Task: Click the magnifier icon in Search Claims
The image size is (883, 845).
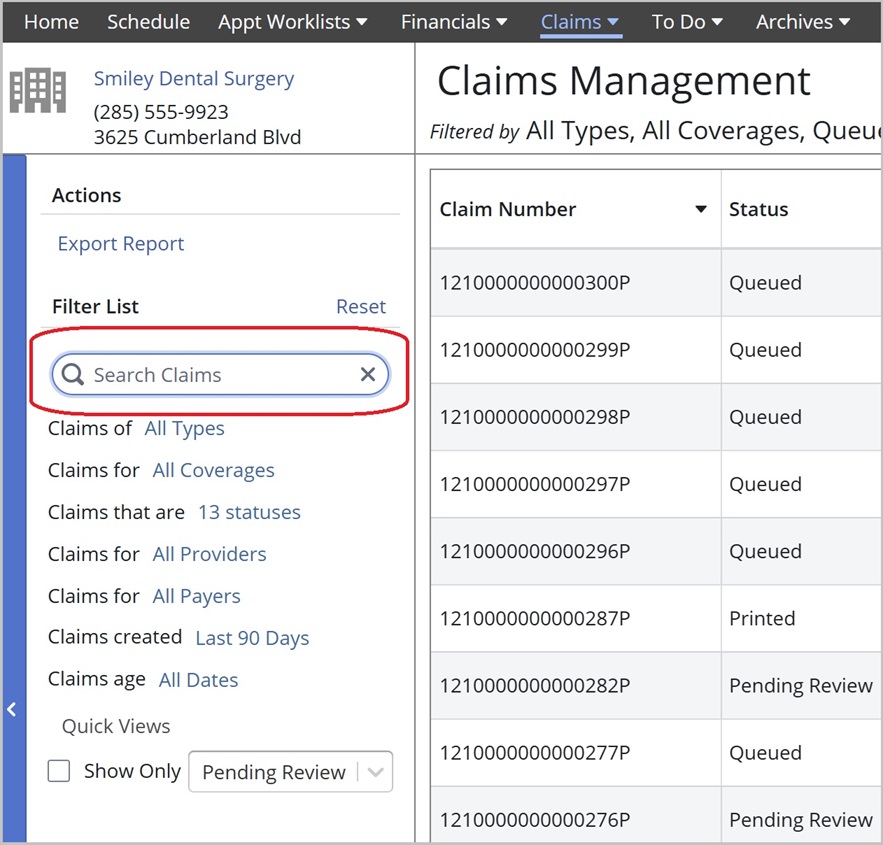Action: tap(73, 374)
